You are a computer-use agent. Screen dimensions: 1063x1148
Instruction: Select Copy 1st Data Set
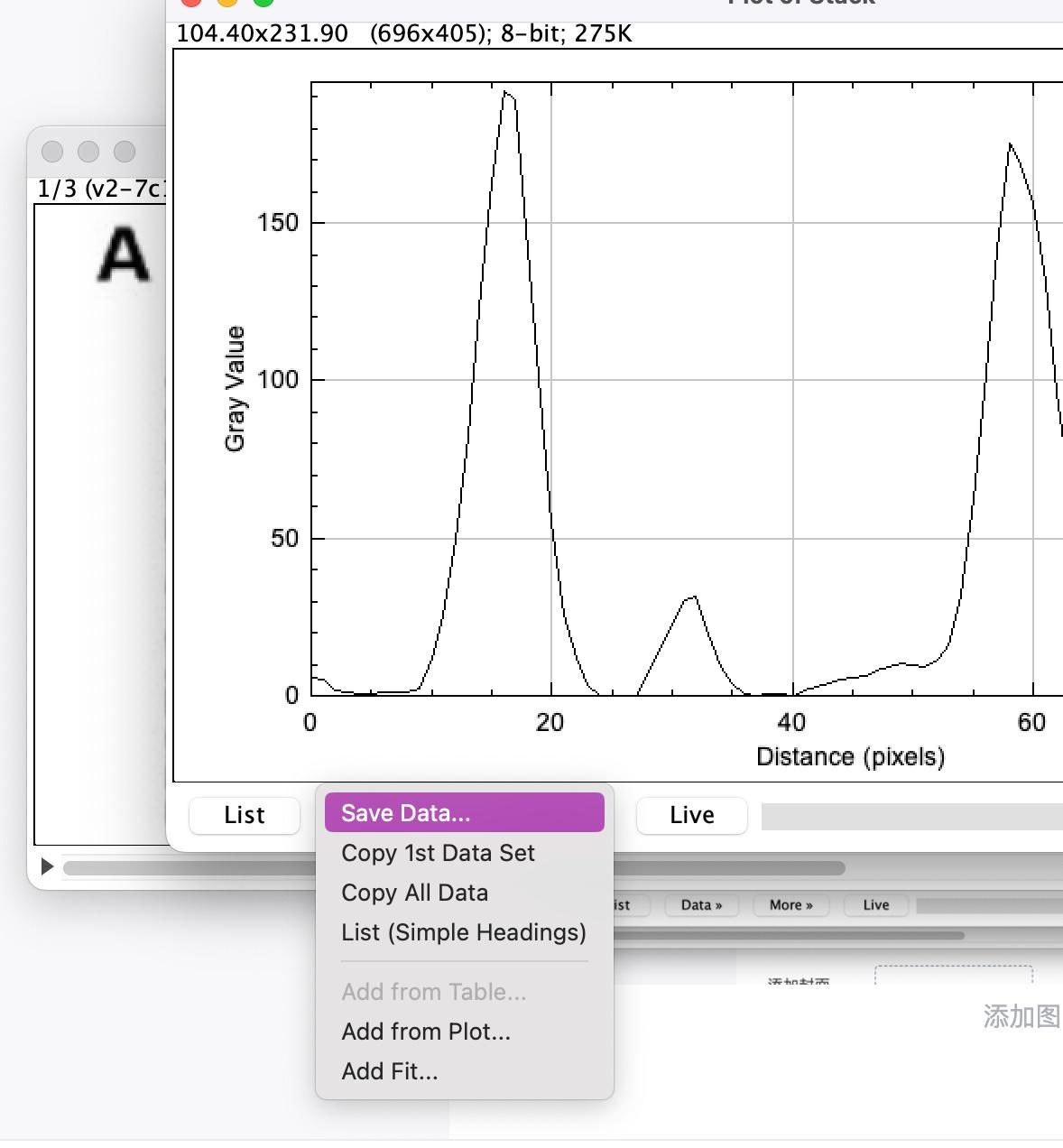point(438,853)
